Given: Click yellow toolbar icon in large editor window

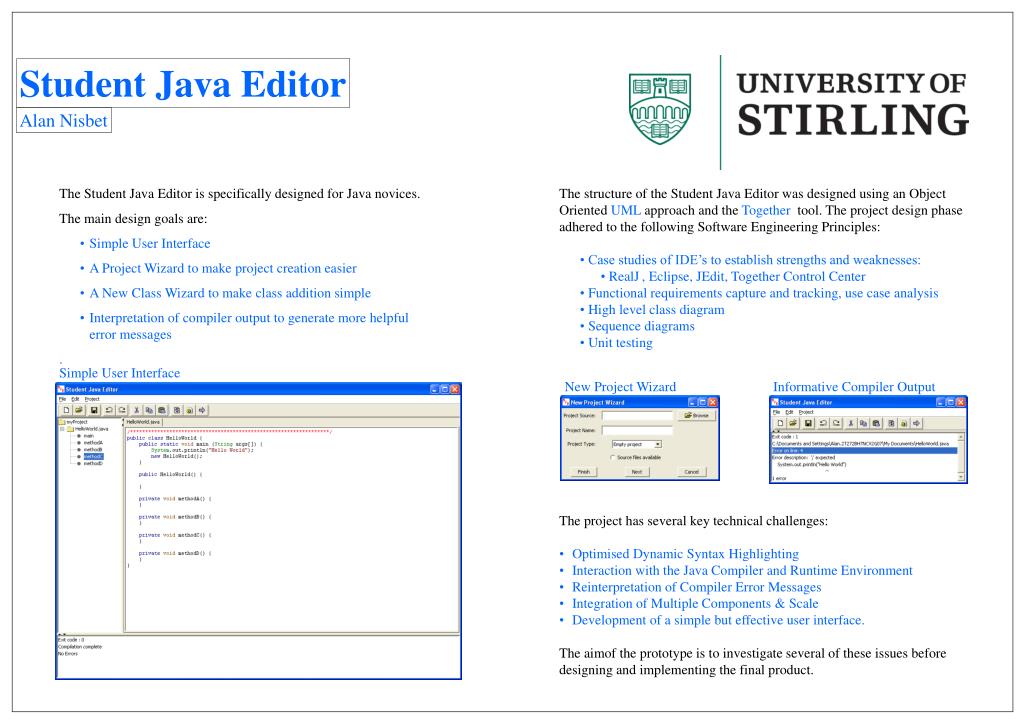Looking at the screenshot, I should coord(189,410).
